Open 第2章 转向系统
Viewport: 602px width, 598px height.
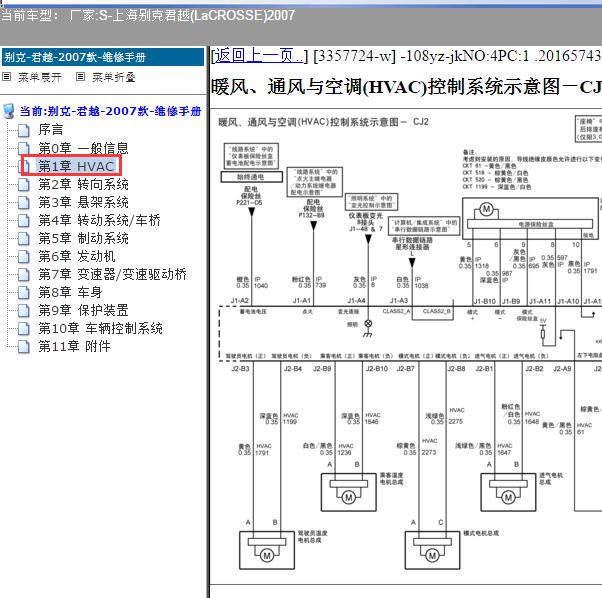83,184
